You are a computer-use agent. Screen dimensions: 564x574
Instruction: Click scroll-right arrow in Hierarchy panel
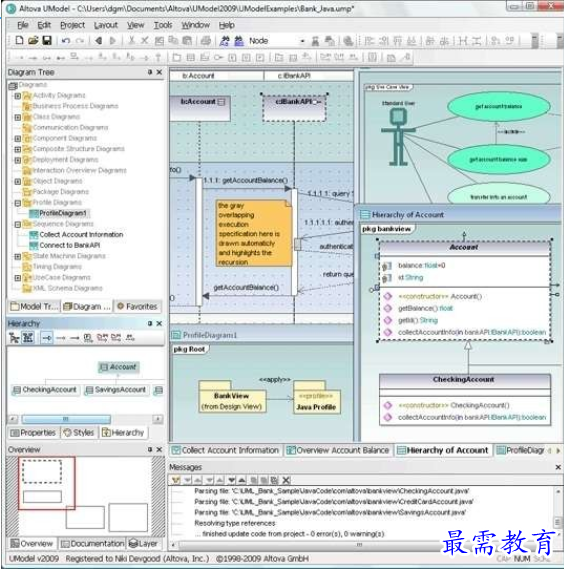click(158, 419)
